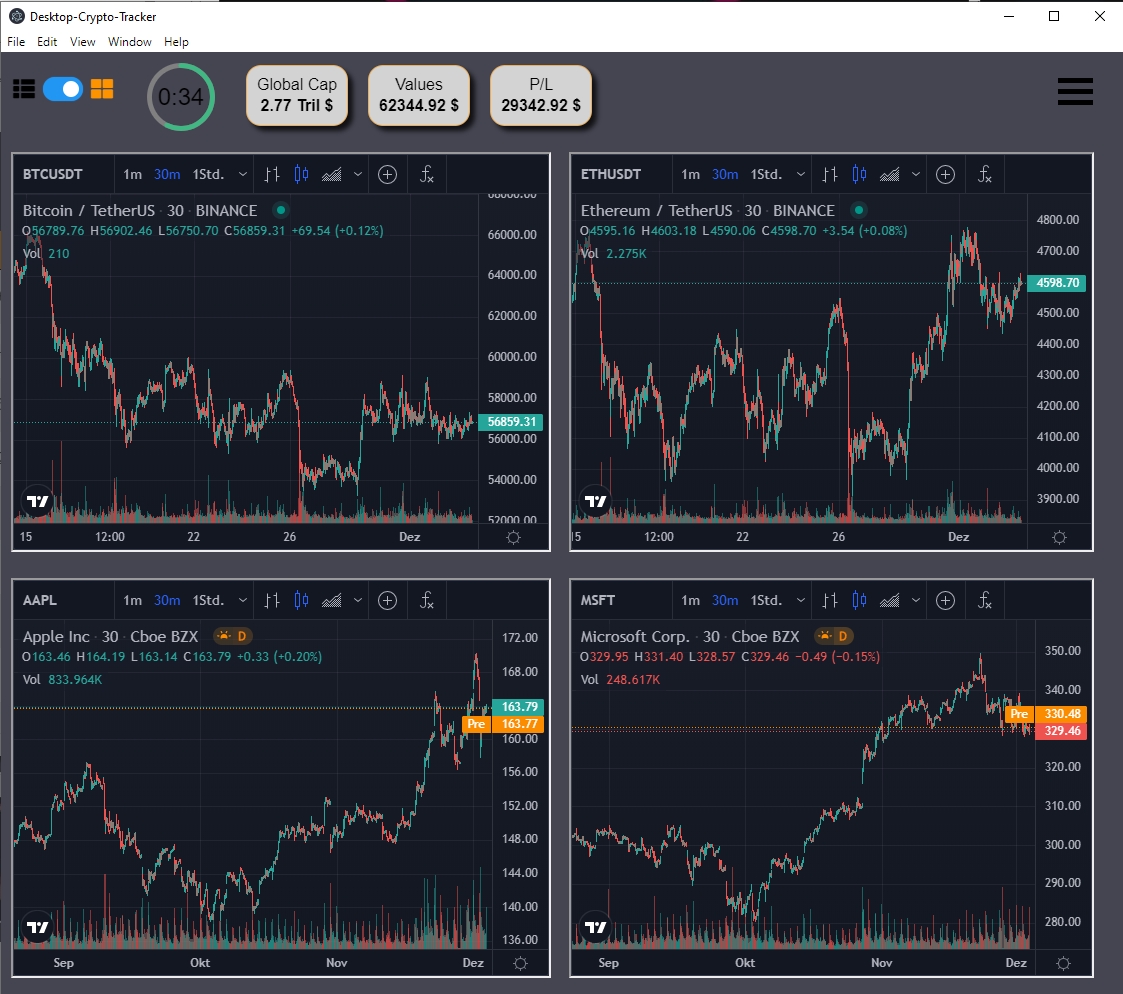
Task: Select 30m interval on ETHUSDT chart
Action: [x=725, y=174]
